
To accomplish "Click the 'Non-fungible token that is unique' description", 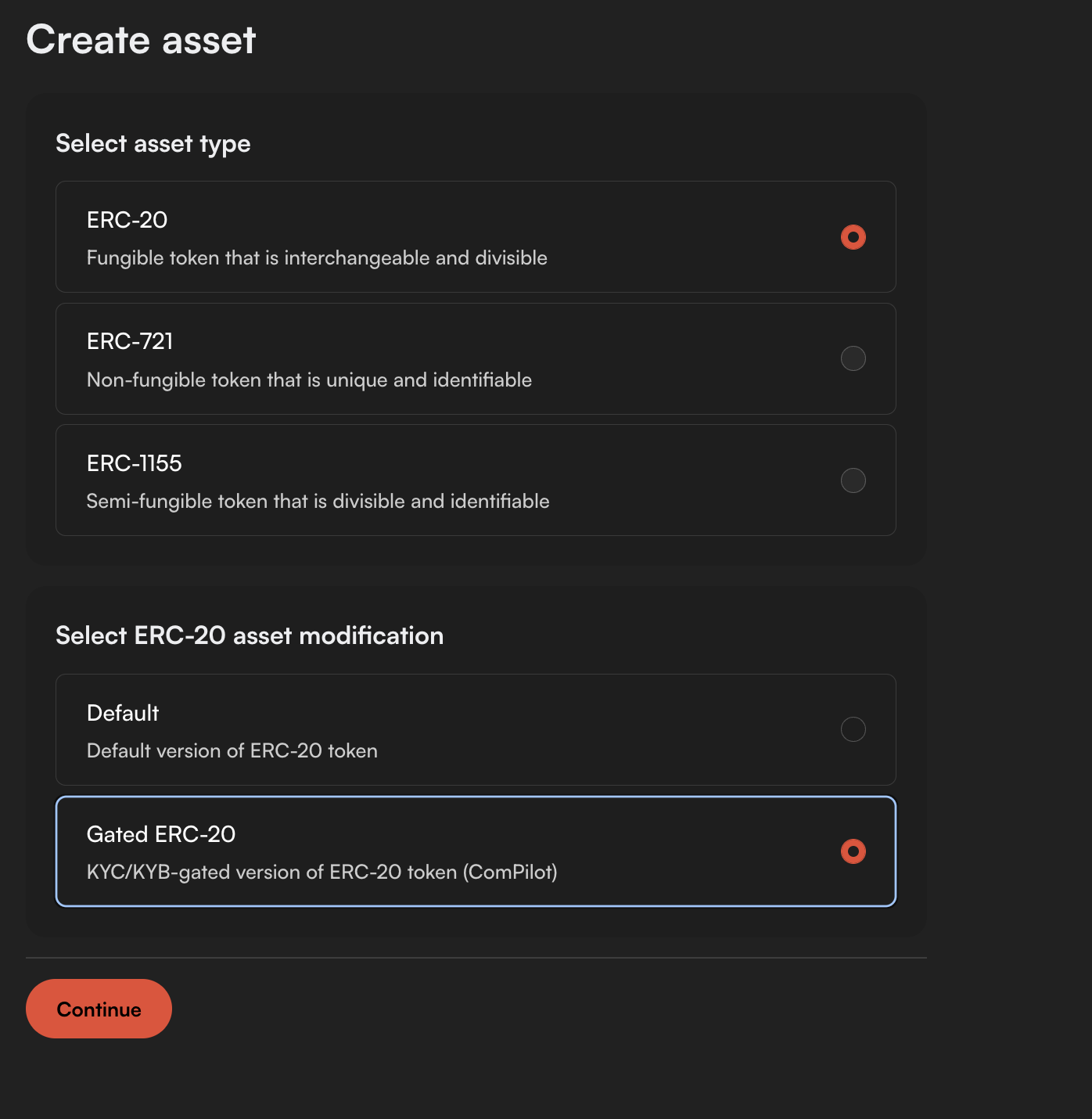I will (x=309, y=380).
